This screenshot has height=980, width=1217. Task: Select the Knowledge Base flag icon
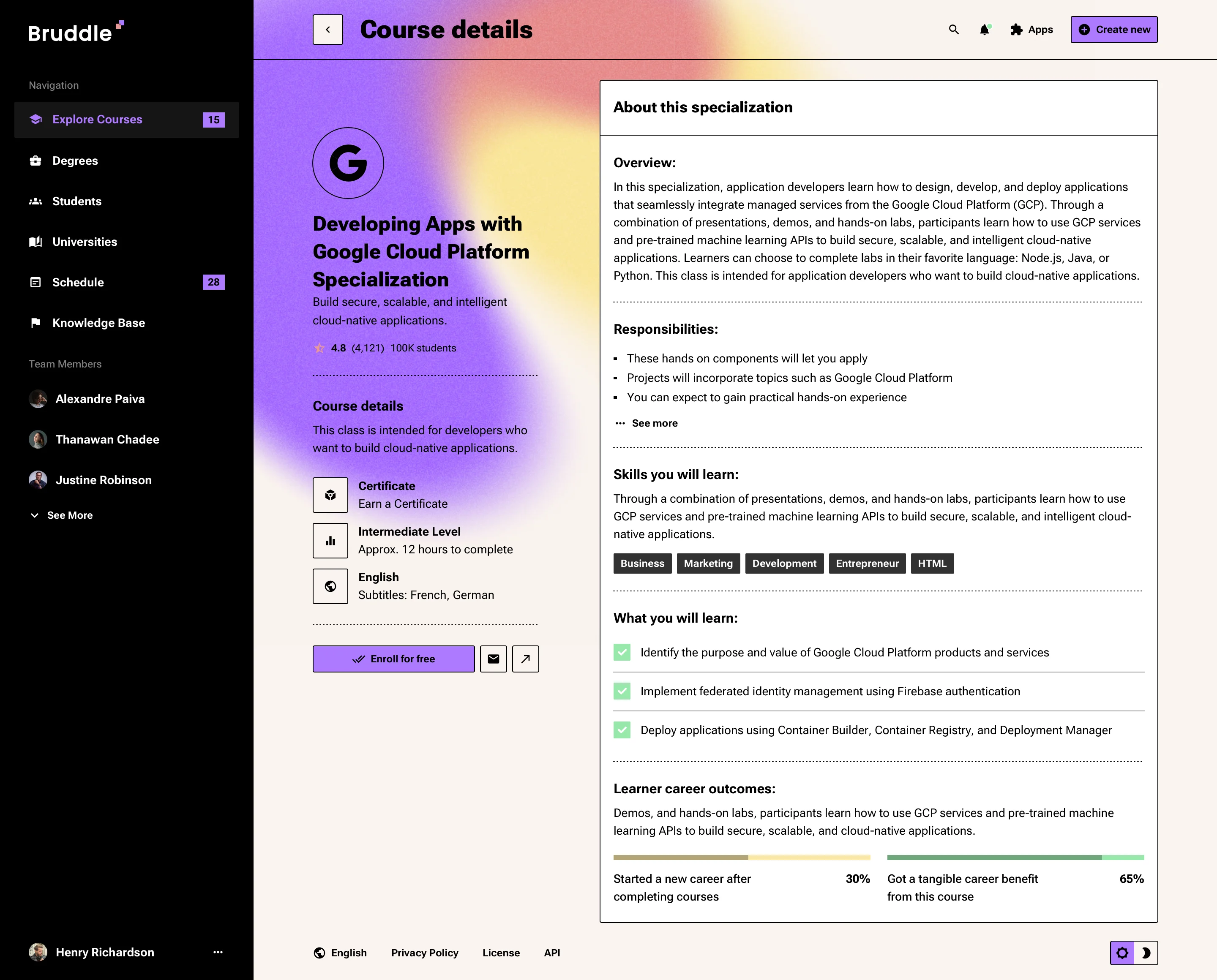[35, 322]
